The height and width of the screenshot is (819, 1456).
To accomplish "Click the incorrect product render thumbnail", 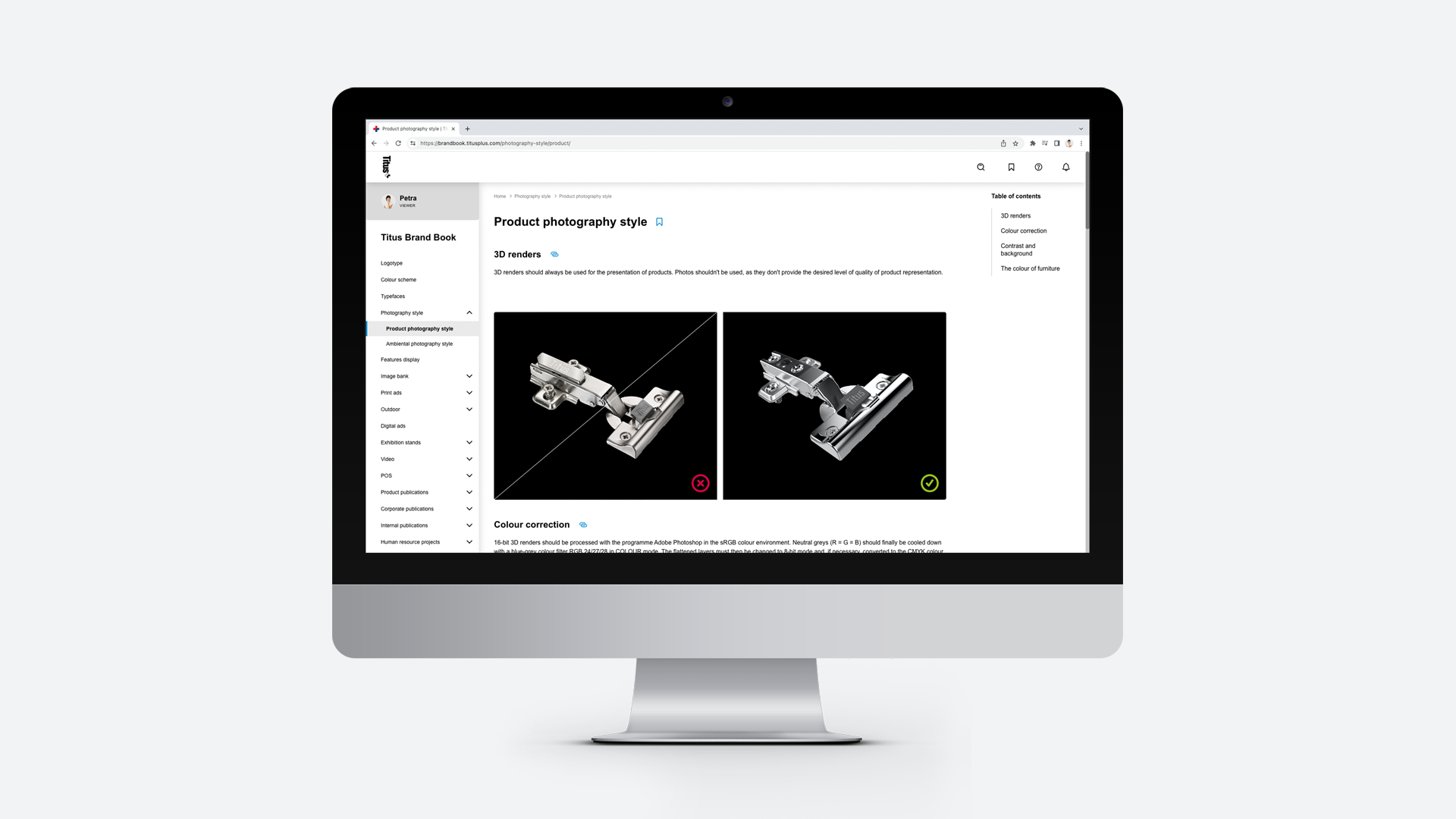I will (605, 405).
